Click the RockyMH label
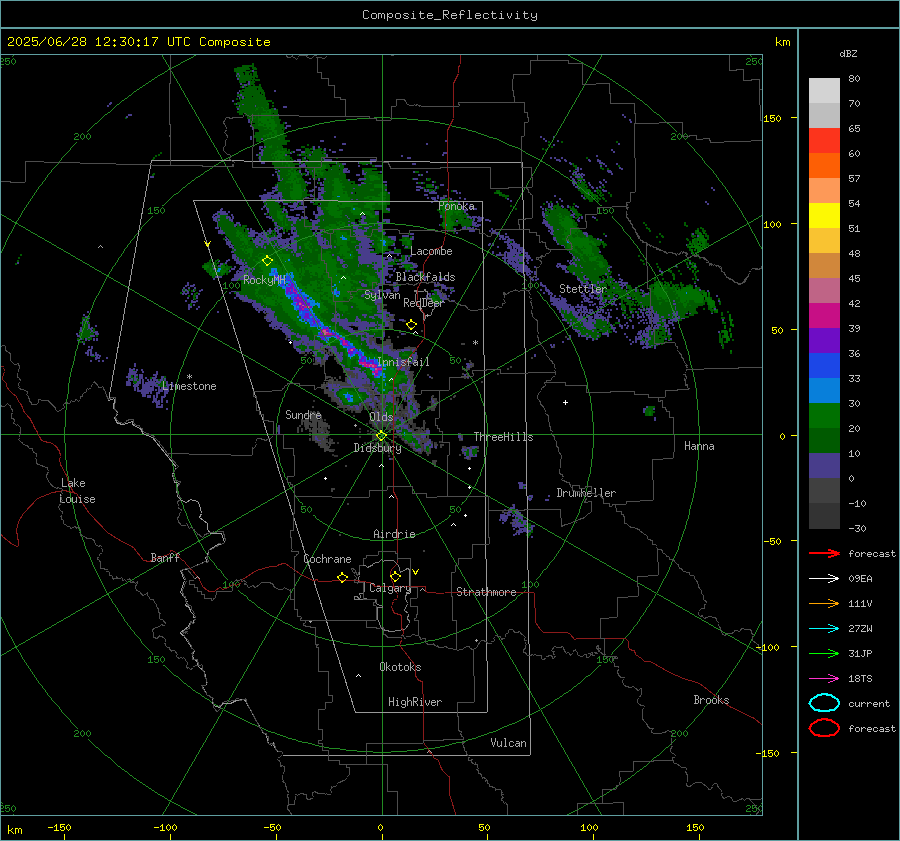900x841 pixels. point(264,280)
